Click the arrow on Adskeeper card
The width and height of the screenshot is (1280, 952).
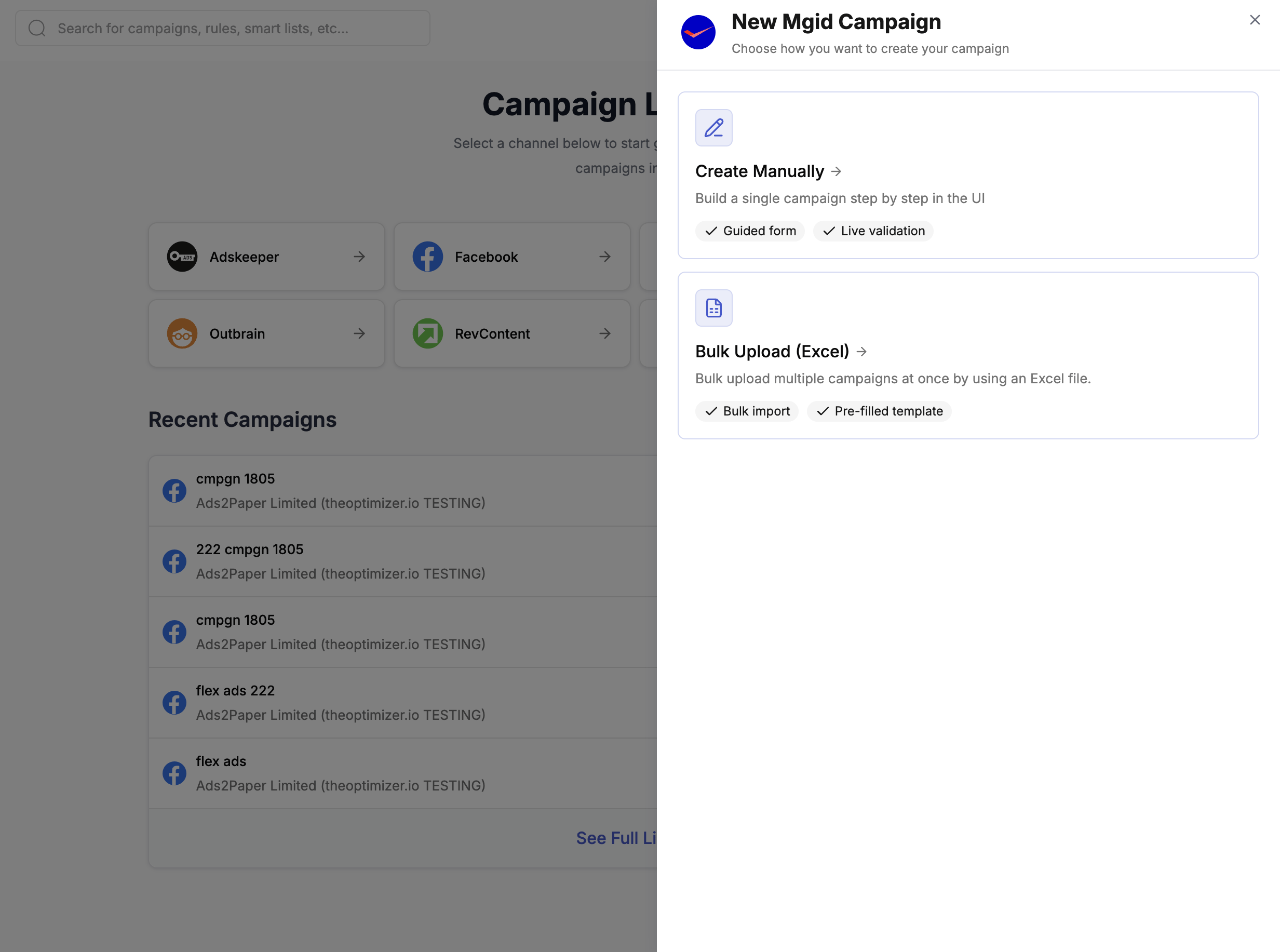coord(359,257)
